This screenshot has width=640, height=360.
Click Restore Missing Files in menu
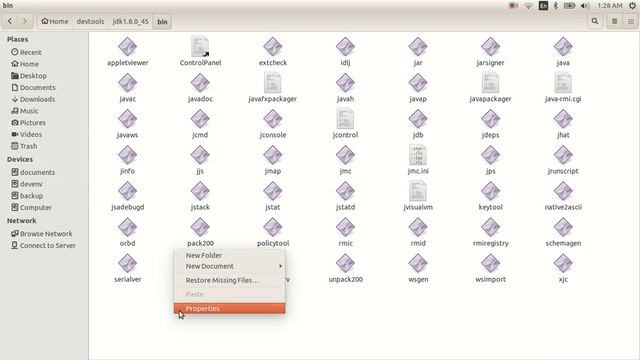click(229, 280)
